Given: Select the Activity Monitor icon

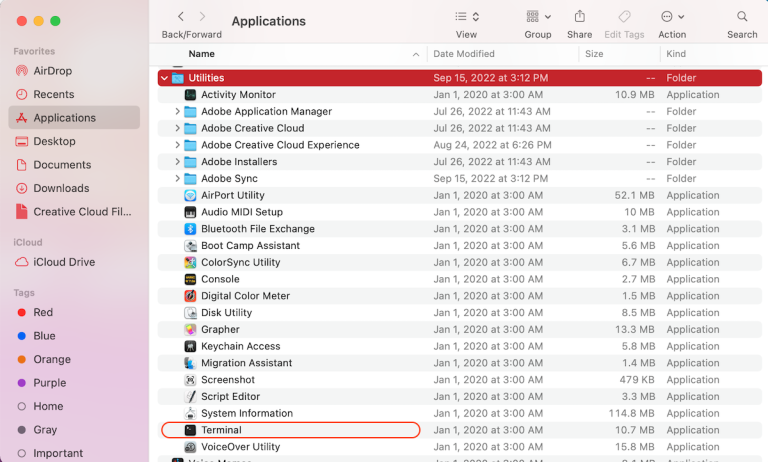Looking at the screenshot, I should (190, 95).
